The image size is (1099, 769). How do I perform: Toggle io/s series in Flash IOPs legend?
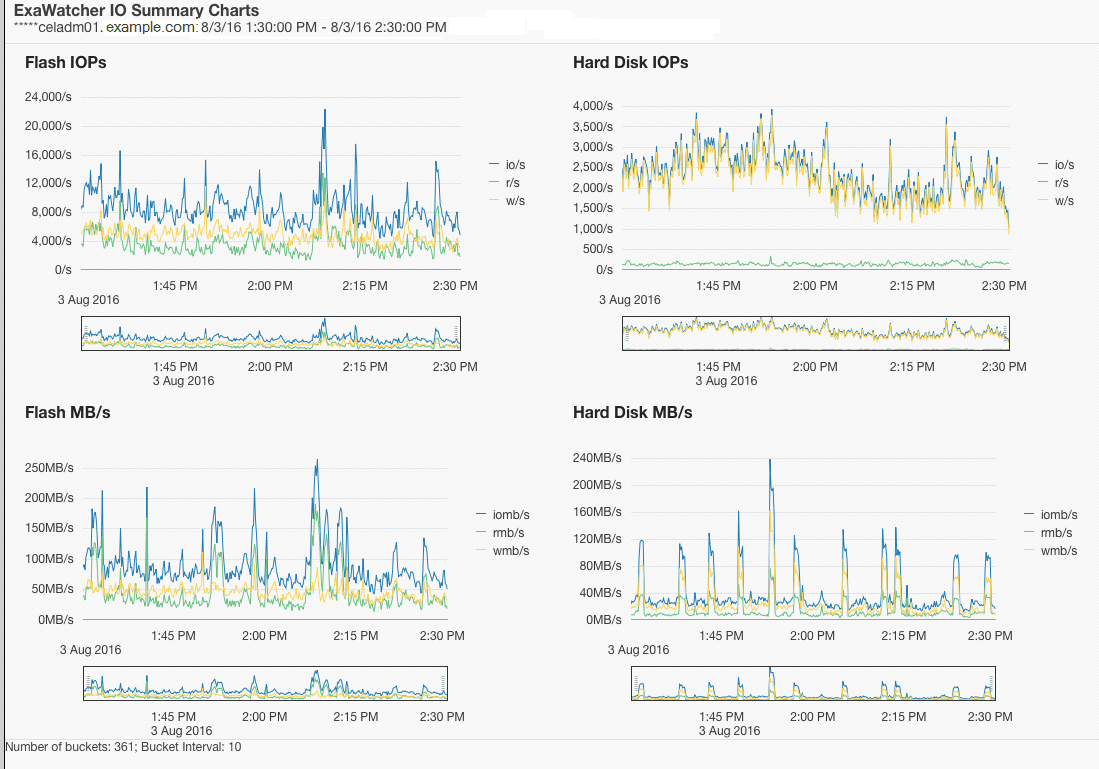507,165
